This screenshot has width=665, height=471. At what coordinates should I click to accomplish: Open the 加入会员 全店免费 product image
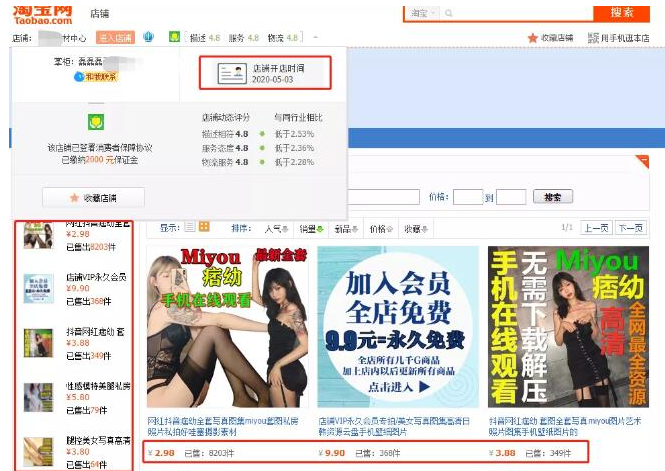(x=398, y=327)
